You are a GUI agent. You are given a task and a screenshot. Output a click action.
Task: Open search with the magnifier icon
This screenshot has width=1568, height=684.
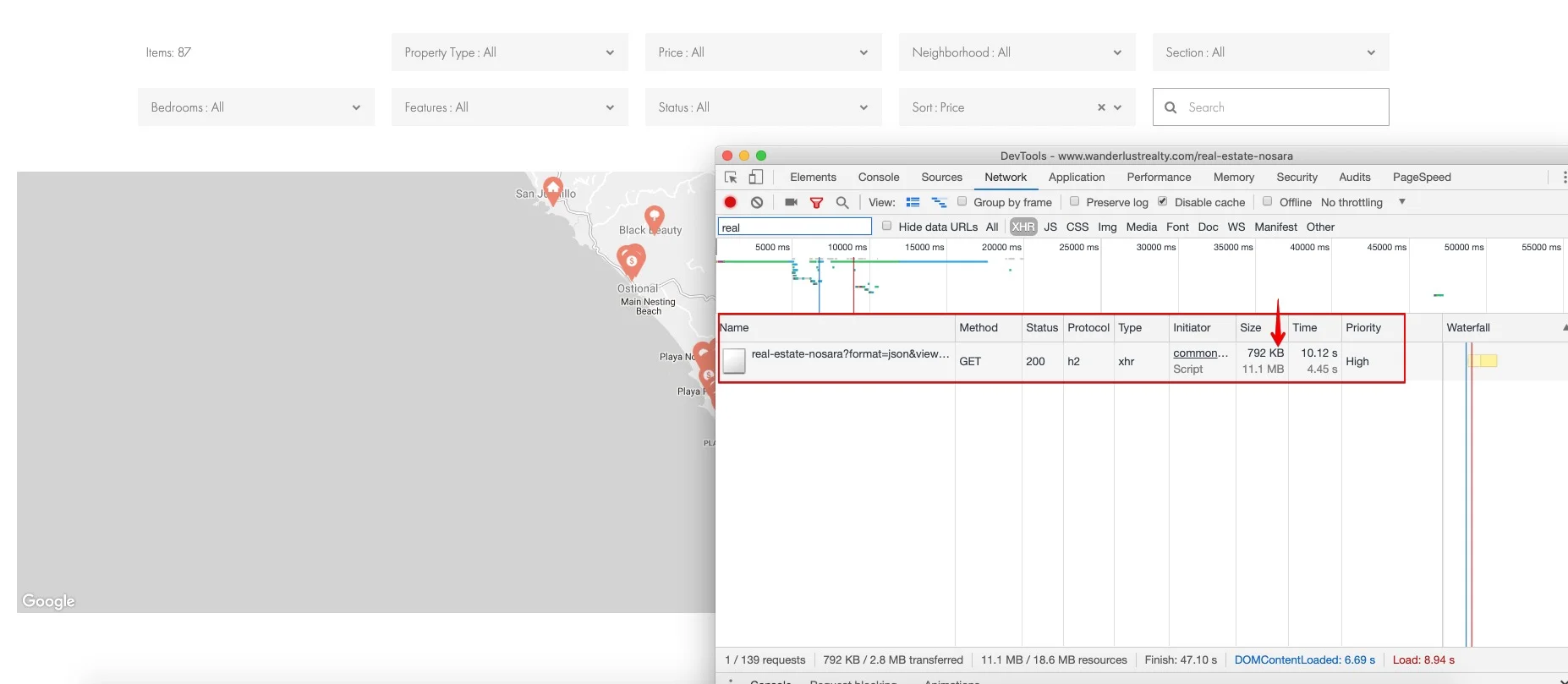(x=842, y=202)
